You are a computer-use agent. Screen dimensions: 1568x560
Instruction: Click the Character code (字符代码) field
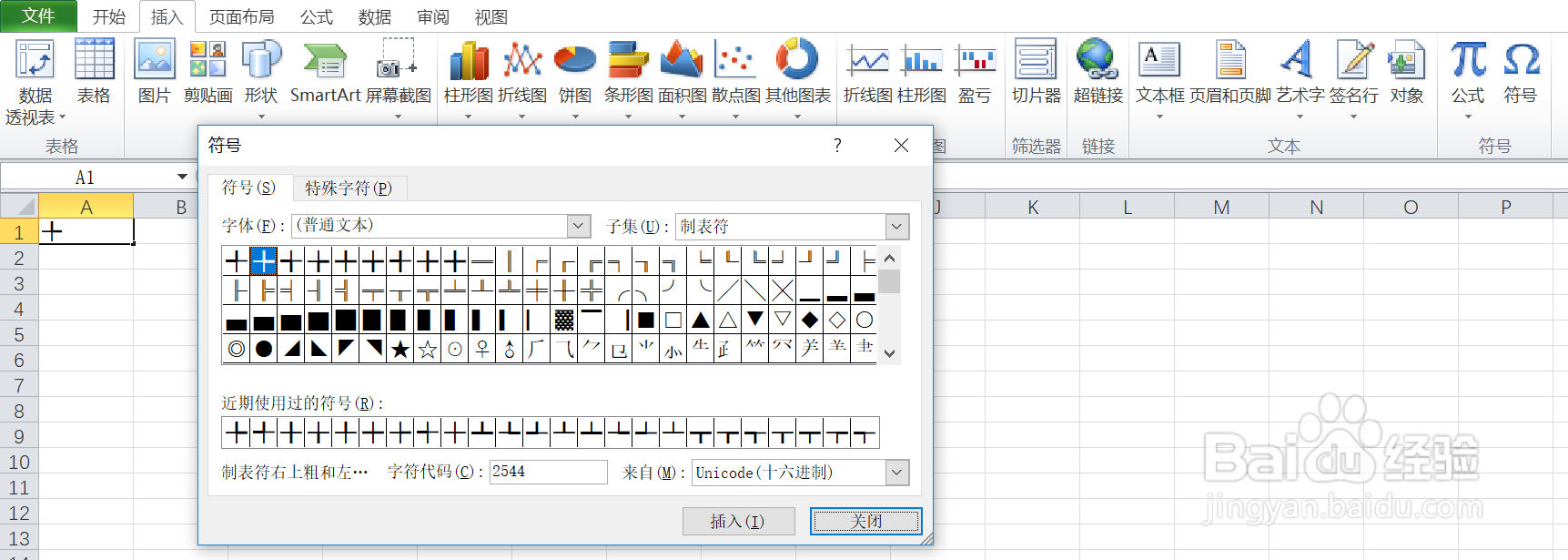point(548,472)
